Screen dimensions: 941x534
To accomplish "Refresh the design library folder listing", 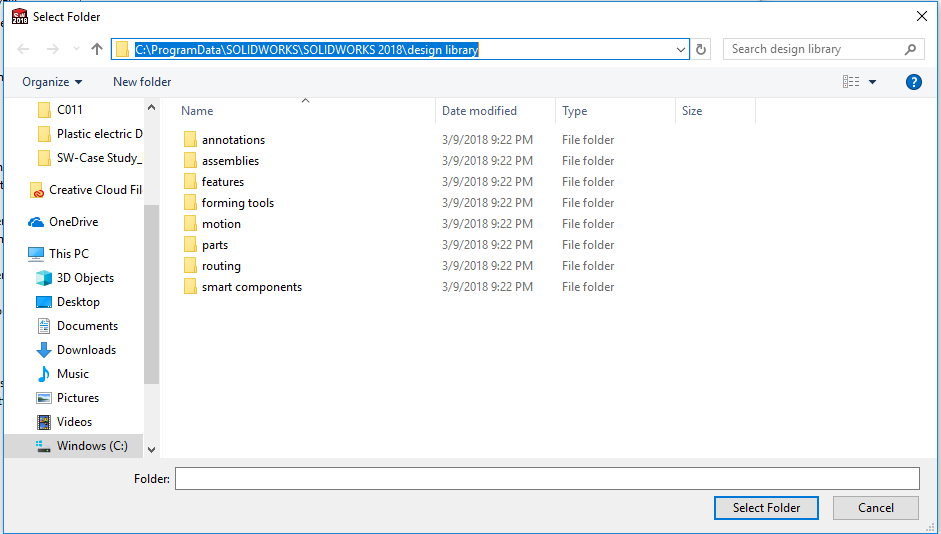I will (x=700, y=49).
